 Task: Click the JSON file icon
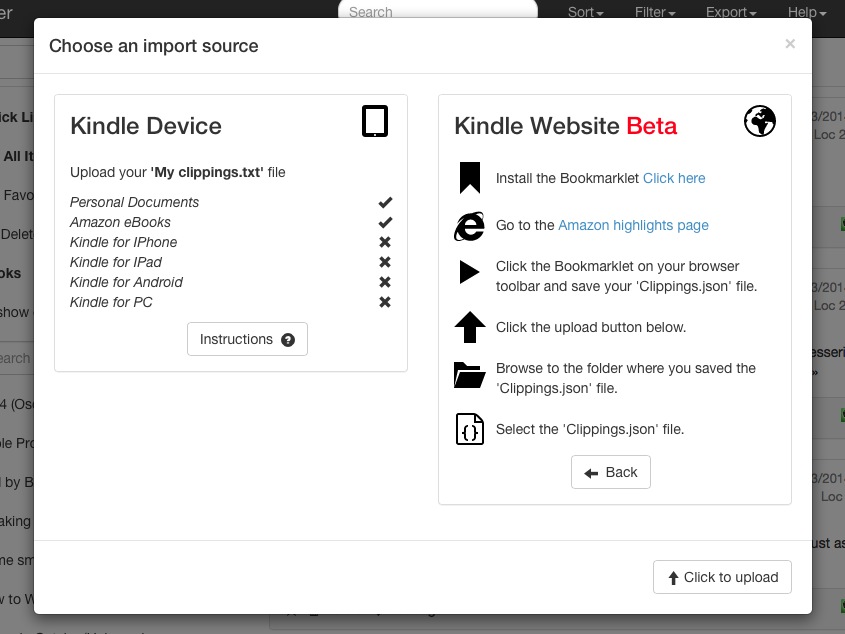pyautogui.click(x=469, y=429)
